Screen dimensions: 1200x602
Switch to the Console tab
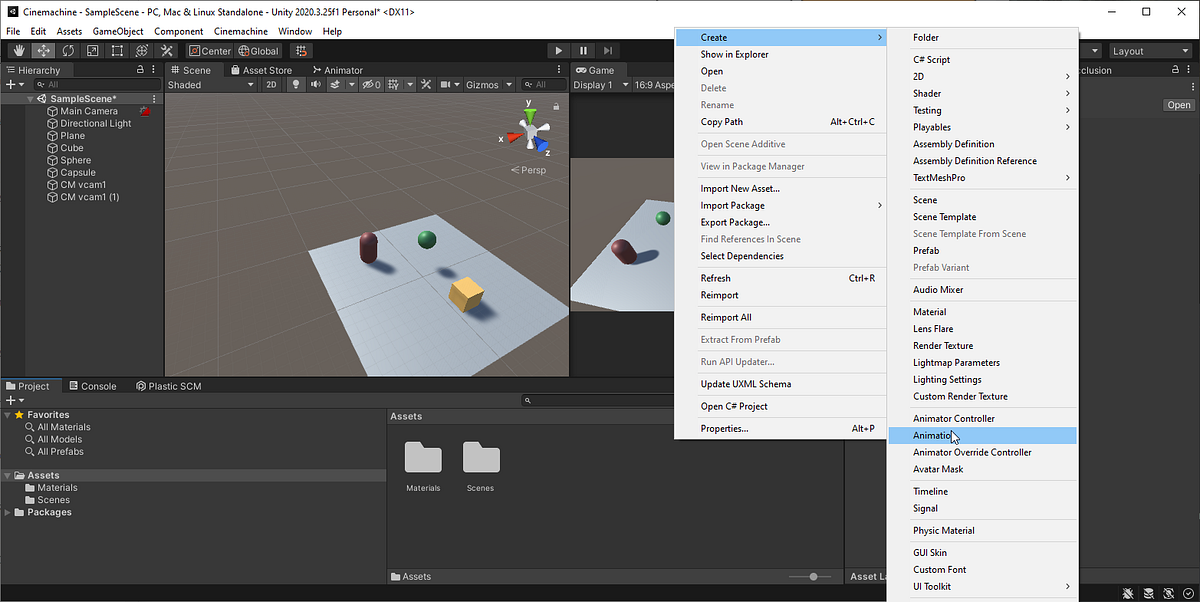coord(94,385)
